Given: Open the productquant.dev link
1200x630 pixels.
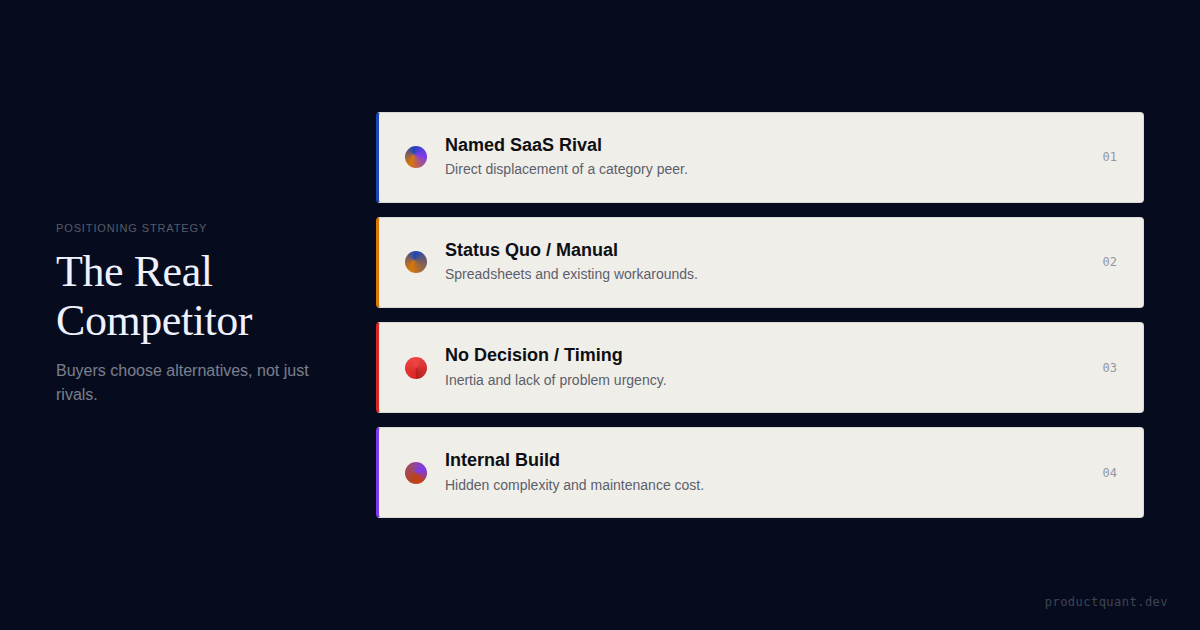Looking at the screenshot, I should coord(1106,602).
